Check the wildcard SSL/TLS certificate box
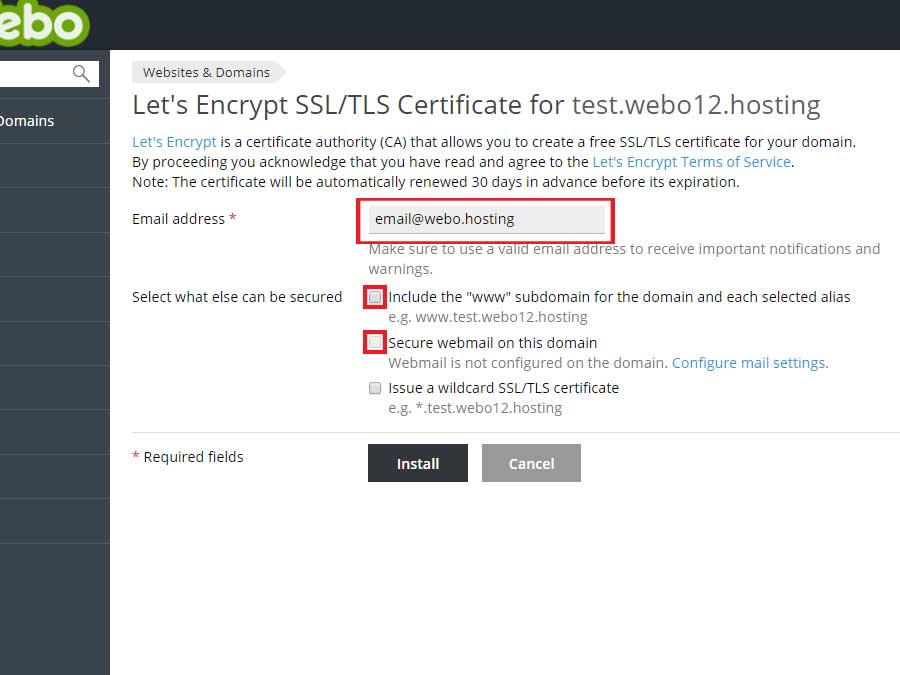The width and height of the screenshot is (900, 675). 375,388
